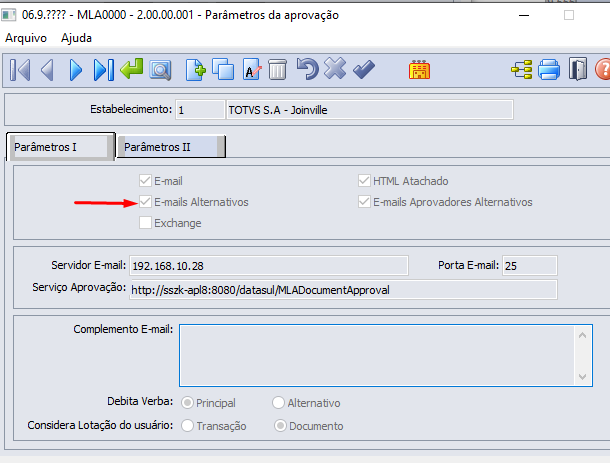
Task: Toggle the E-mail checkbox
Action: (x=145, y=181)
